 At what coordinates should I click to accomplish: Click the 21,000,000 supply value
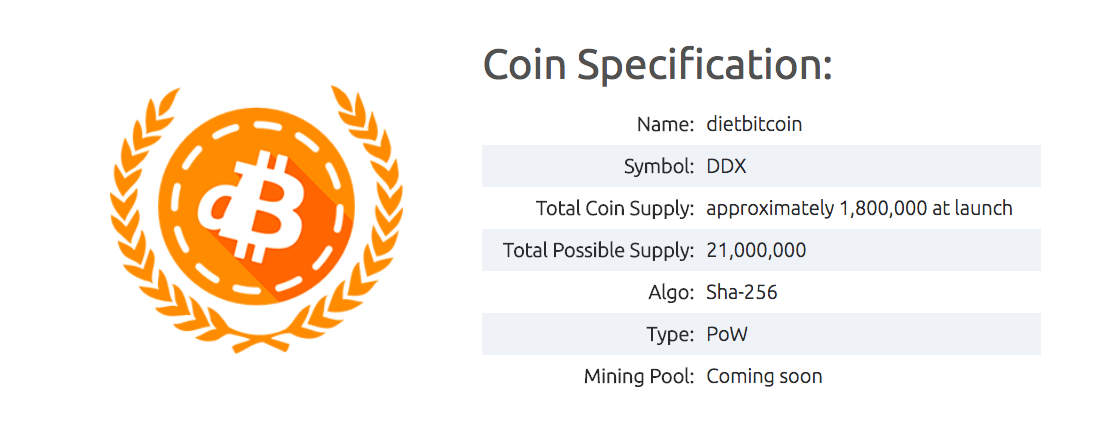coord(756,251)
